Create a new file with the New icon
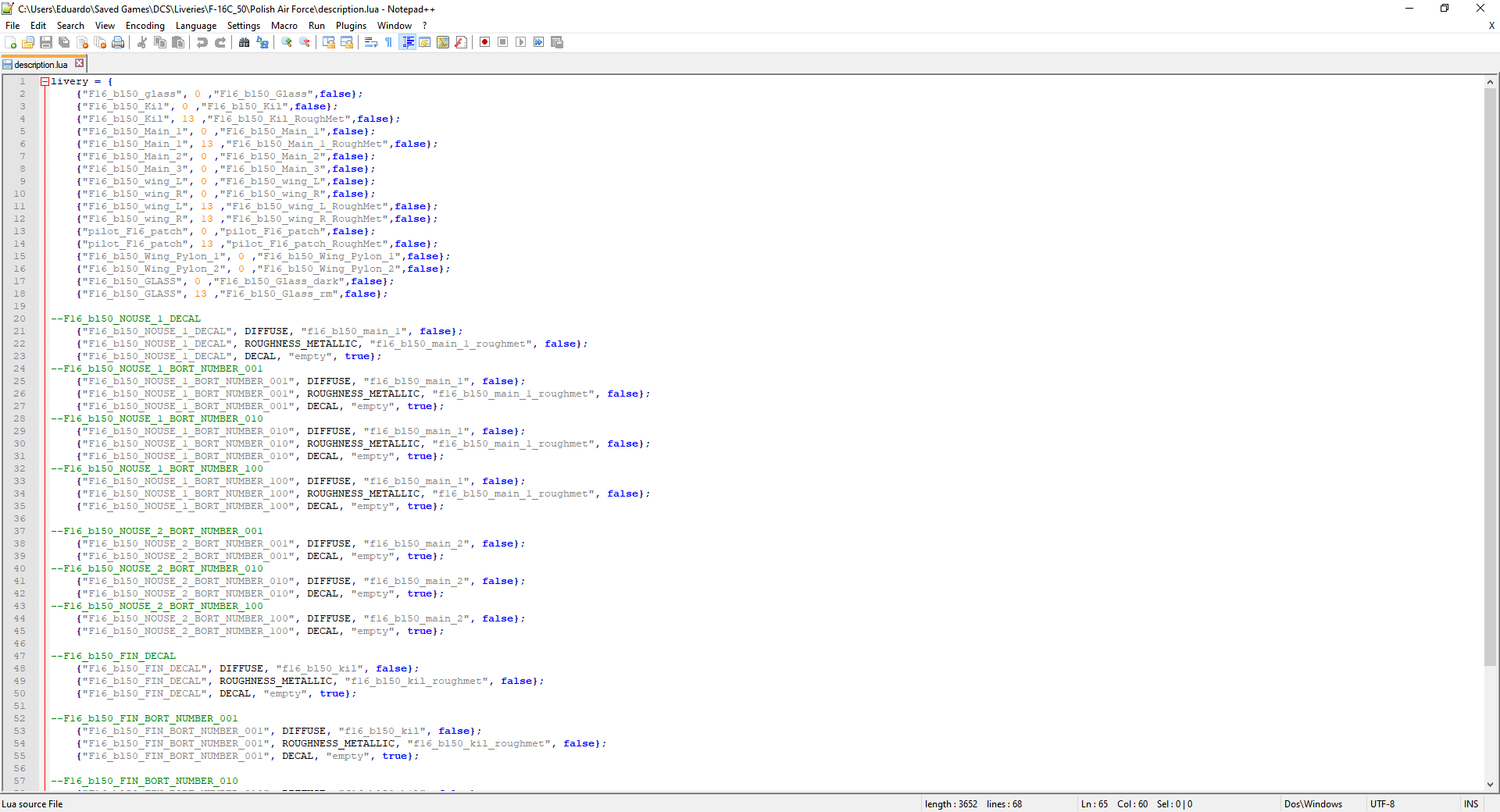Screen dimensions: 1500x812 click(11, 42)
